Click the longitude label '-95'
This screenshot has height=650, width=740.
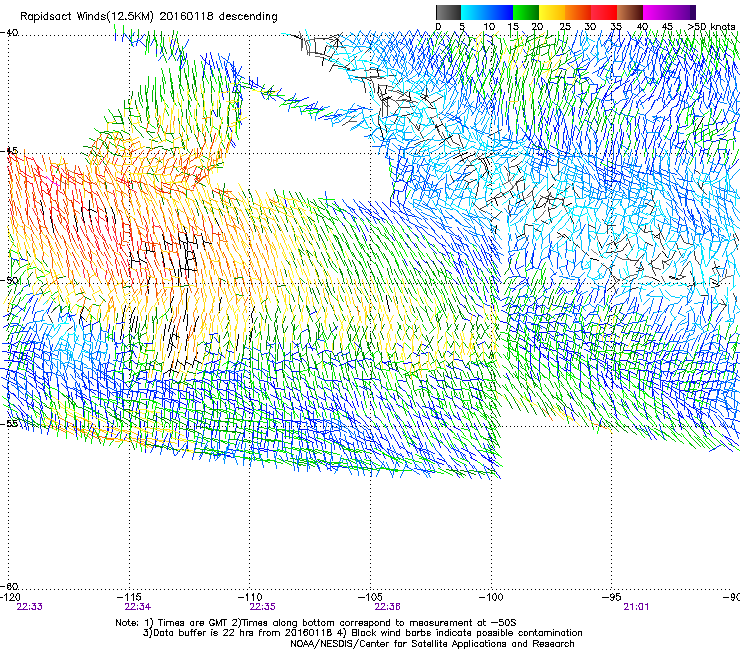tap(612, 597)
